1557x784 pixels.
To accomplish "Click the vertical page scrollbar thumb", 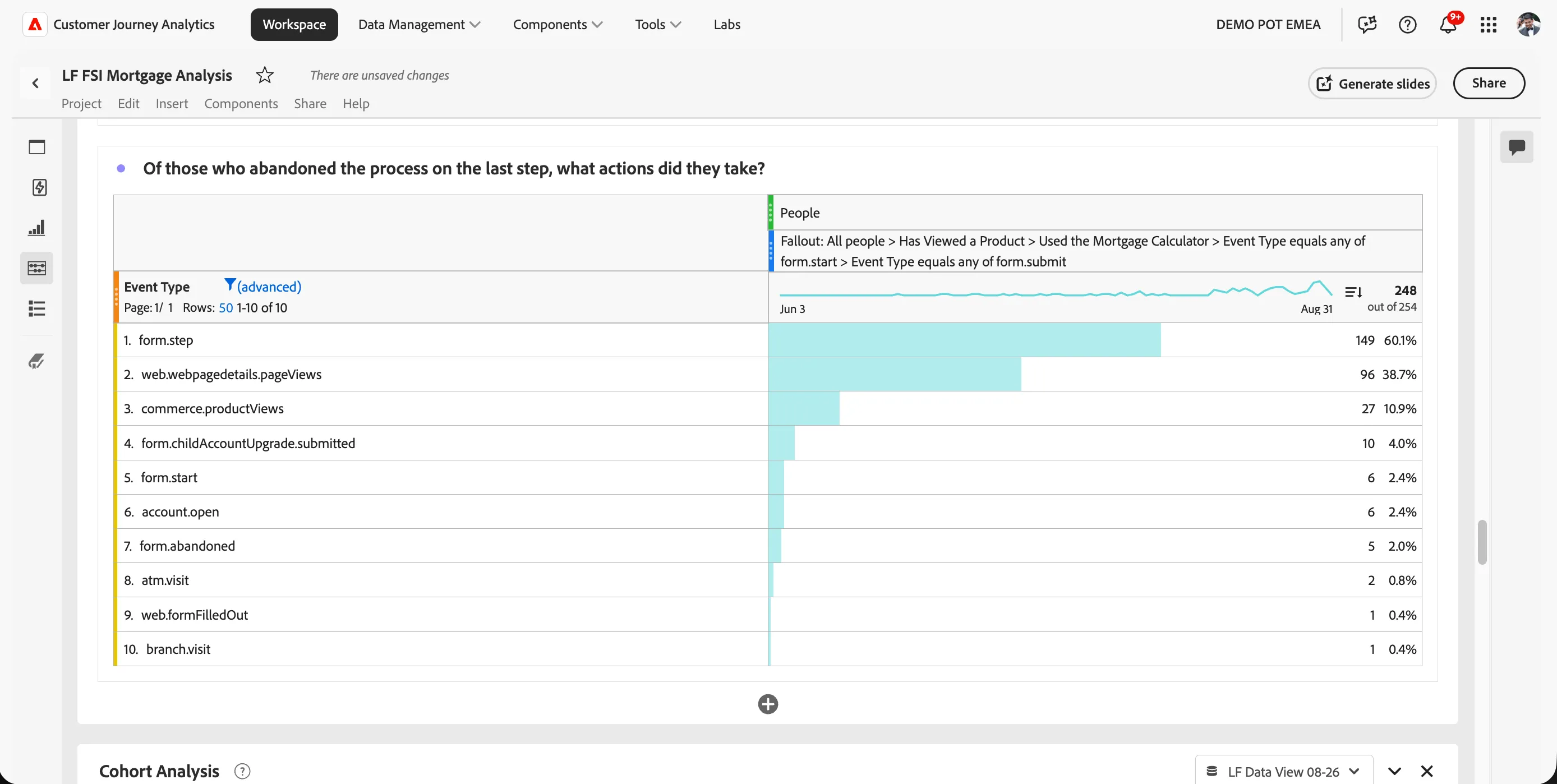I will [1481, 542].
